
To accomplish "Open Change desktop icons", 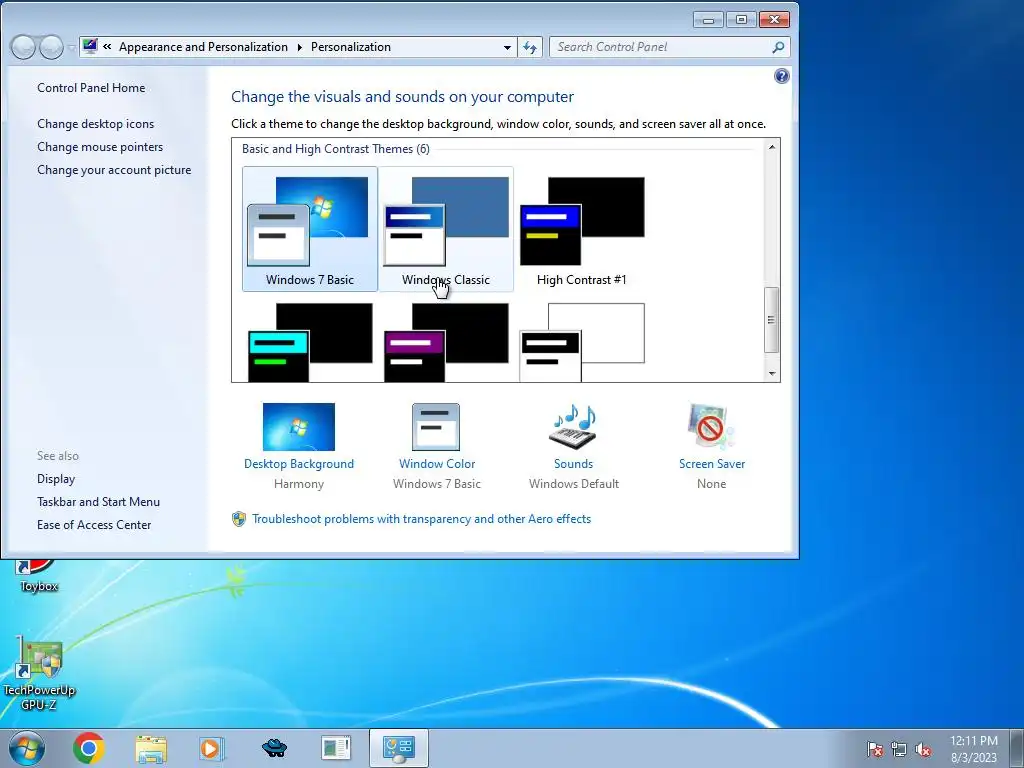I will 95,123.
